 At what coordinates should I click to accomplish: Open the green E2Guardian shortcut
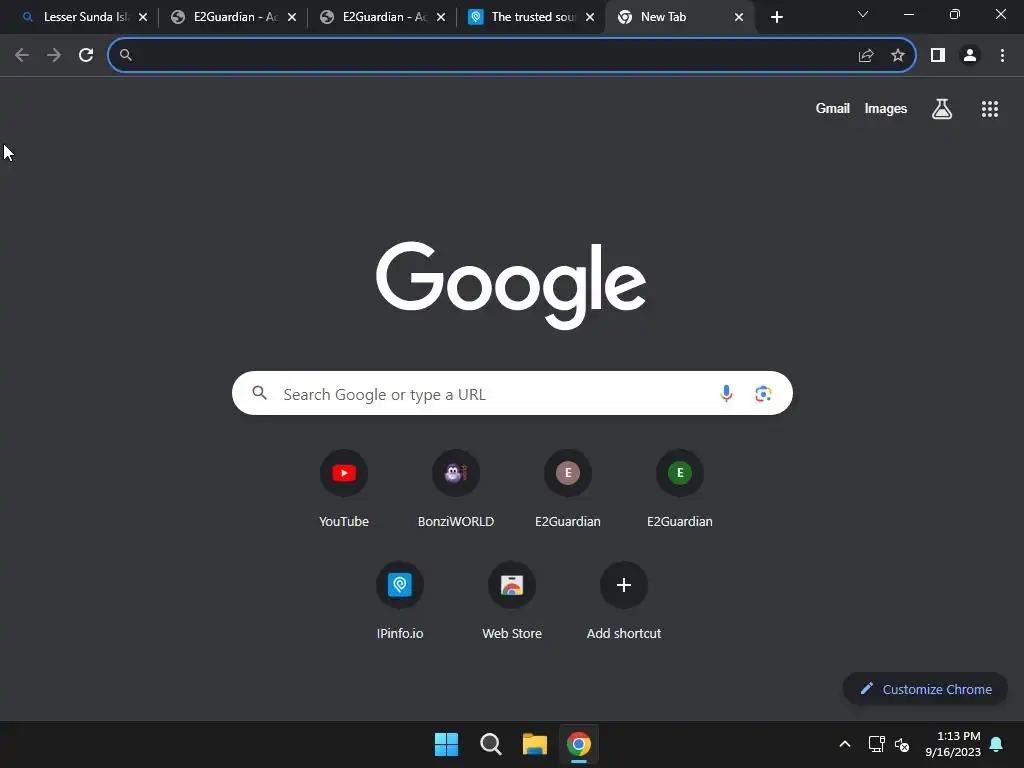680,488
